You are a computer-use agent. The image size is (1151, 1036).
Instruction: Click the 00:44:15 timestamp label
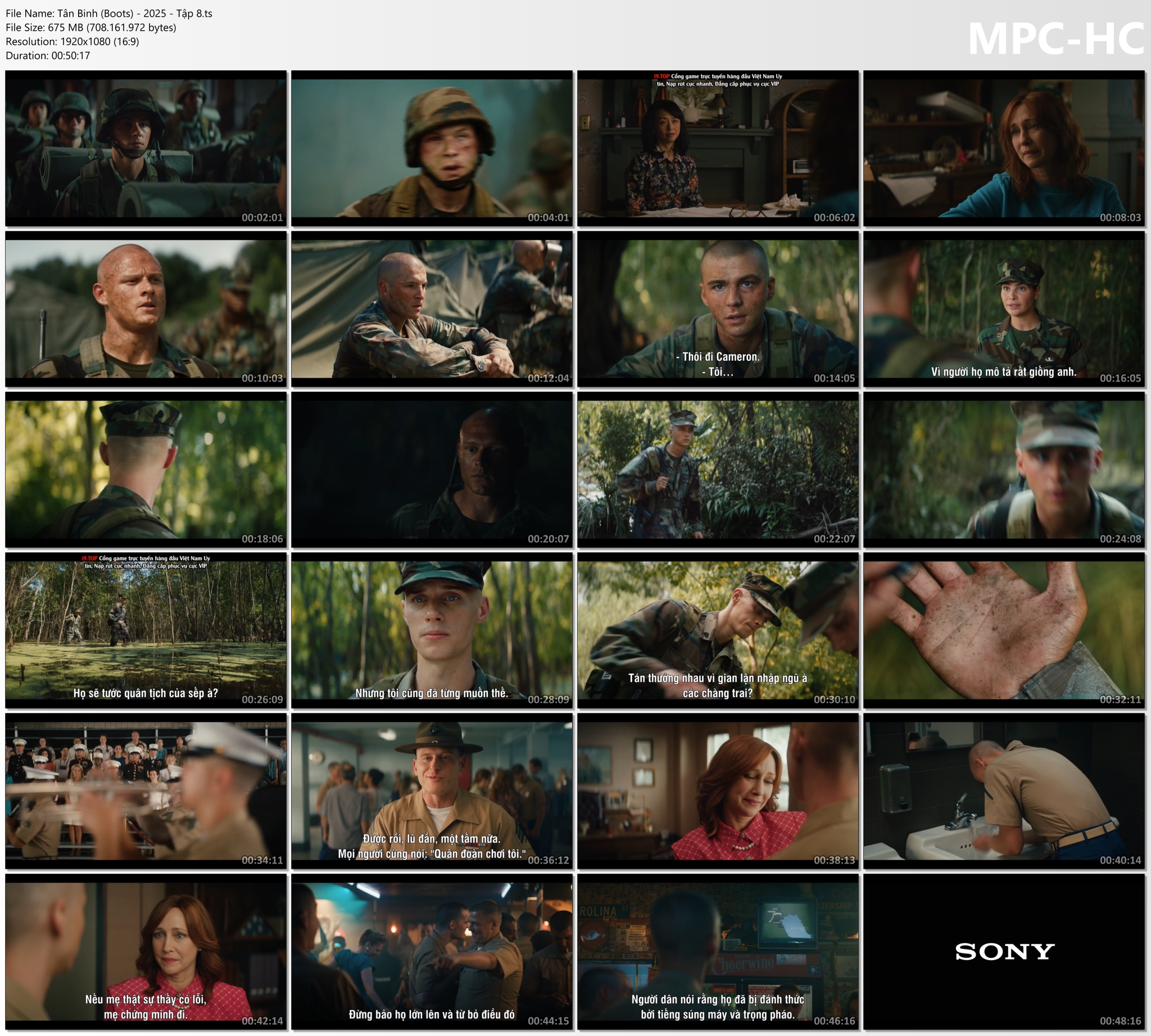coord(548,1021)
